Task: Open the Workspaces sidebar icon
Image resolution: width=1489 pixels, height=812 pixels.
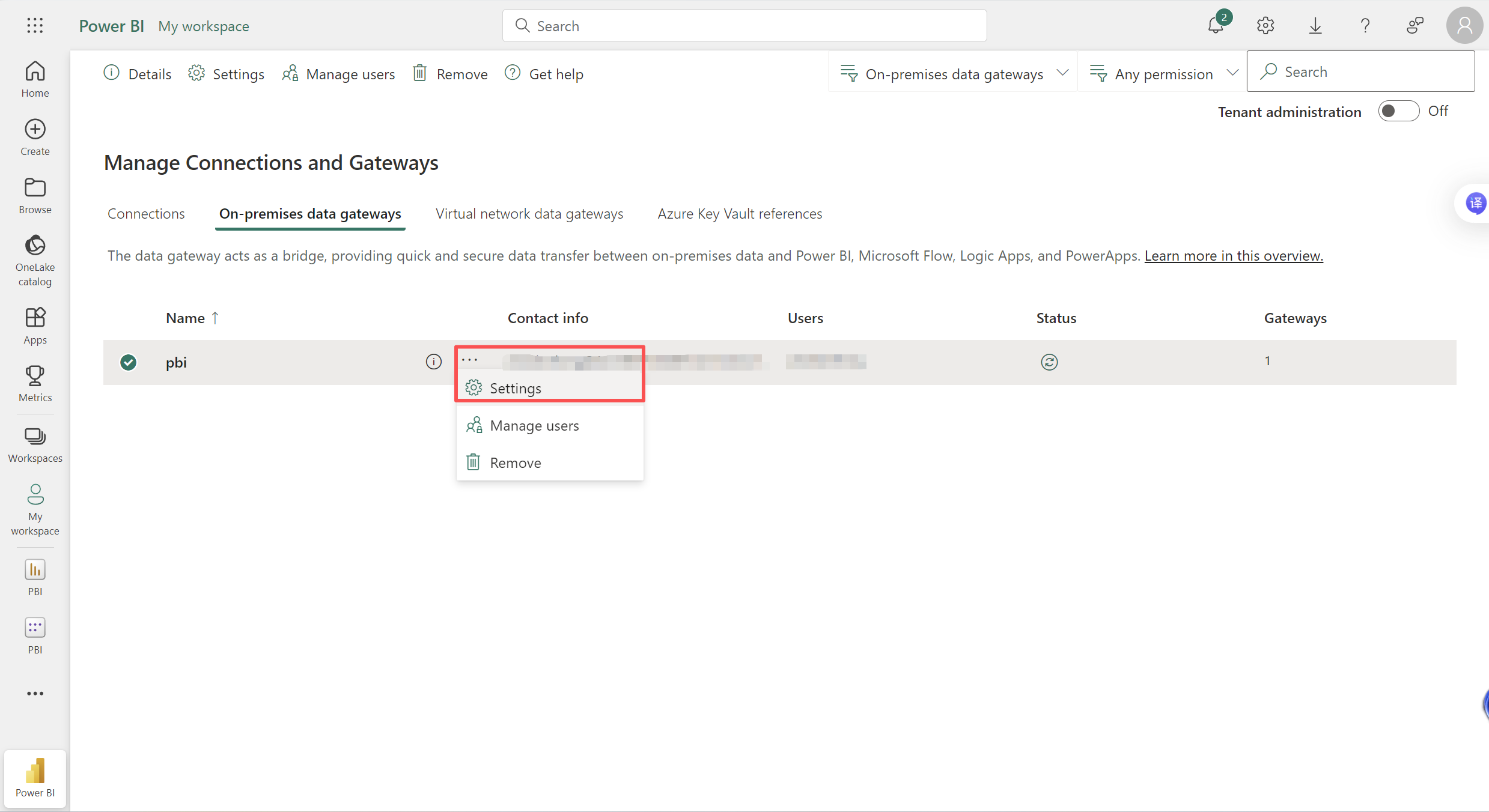Action: pyautogui.click(x=35, y=445)
